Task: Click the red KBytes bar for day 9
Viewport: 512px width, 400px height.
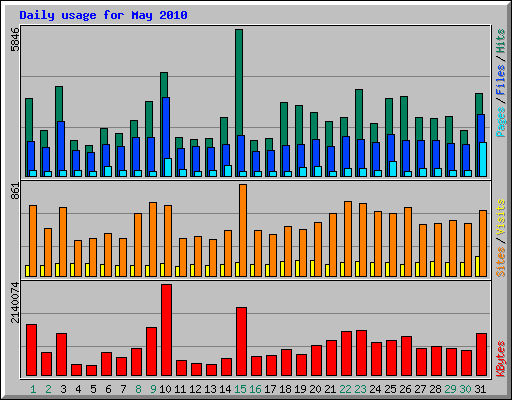Action: coord(151,351)
